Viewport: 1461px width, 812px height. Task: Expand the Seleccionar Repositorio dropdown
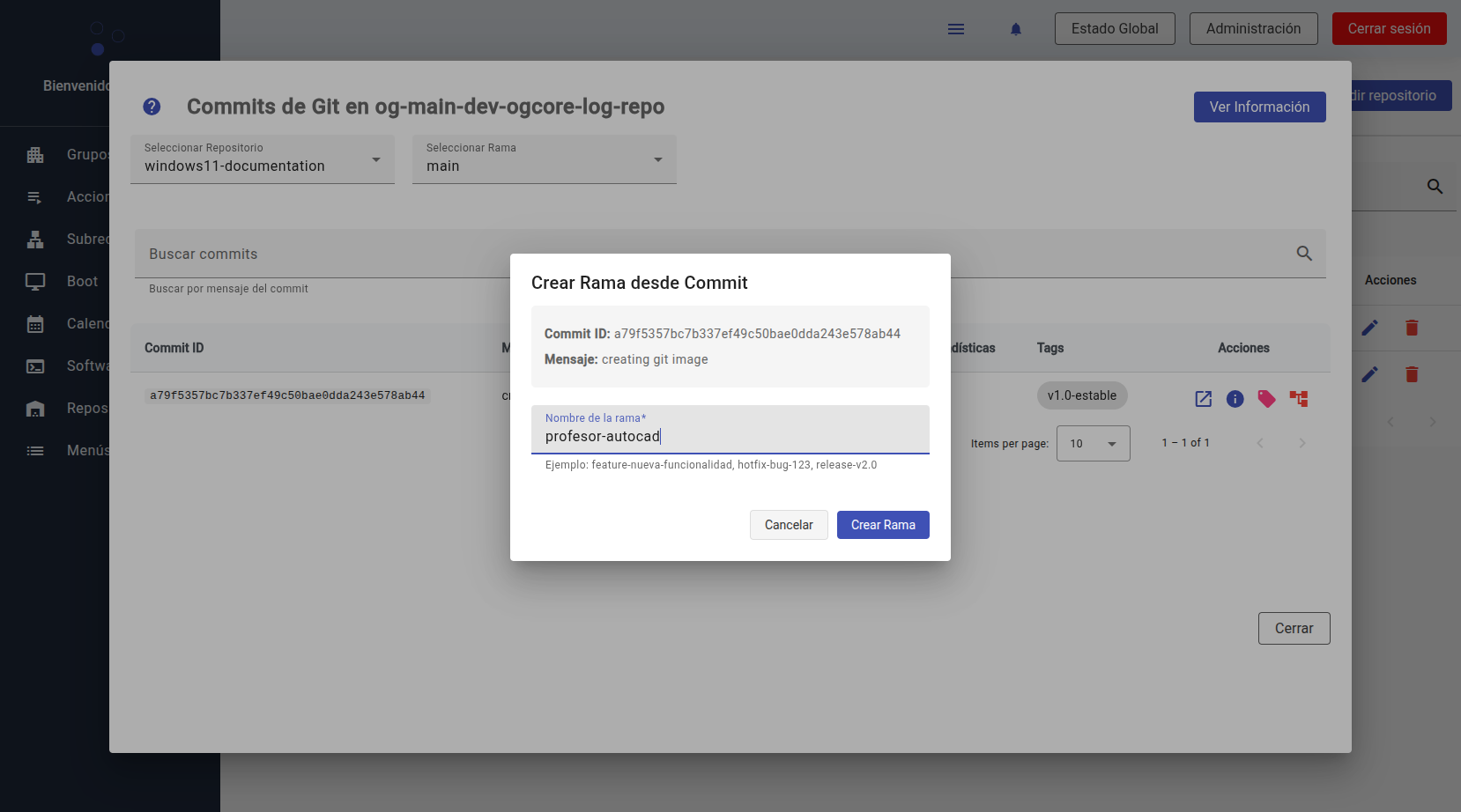(x=263, y=159)
